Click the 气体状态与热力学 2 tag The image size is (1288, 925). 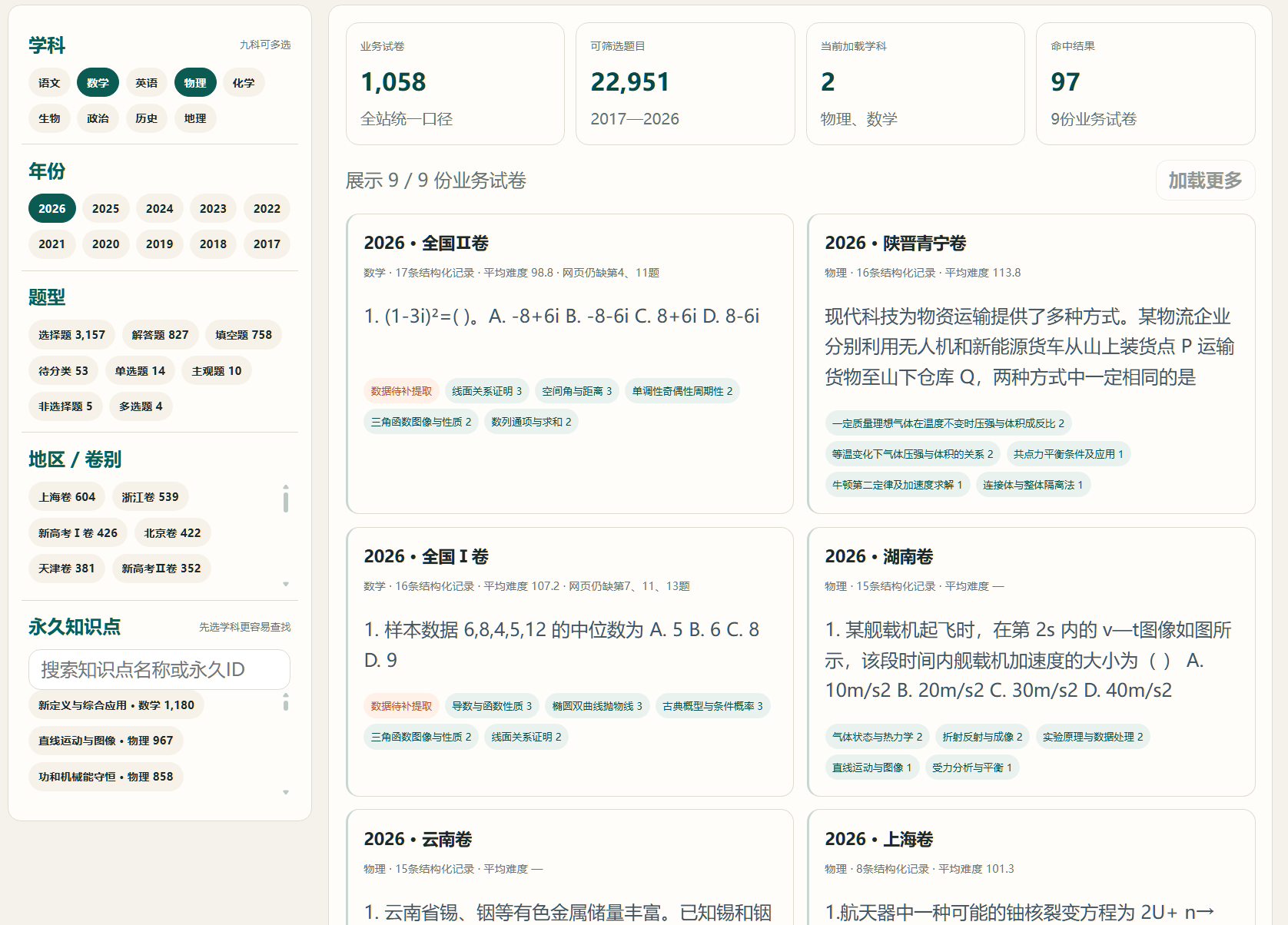tap(877, 737)
